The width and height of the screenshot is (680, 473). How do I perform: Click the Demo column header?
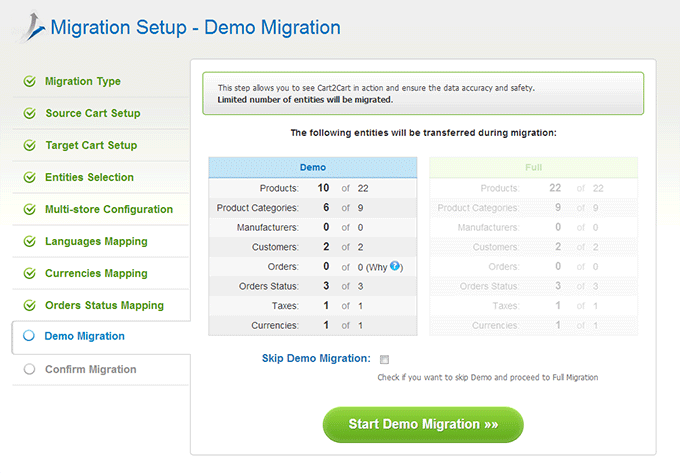click(313, 167)
